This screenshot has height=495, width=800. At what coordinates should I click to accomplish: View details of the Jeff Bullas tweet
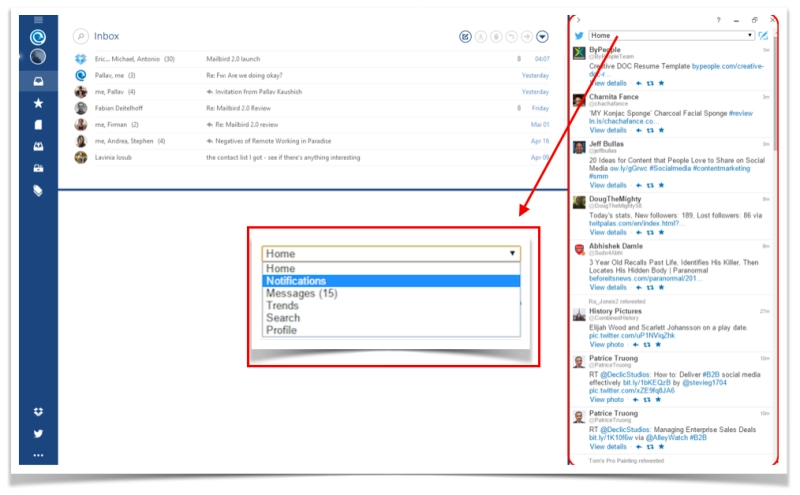[608, 186]
